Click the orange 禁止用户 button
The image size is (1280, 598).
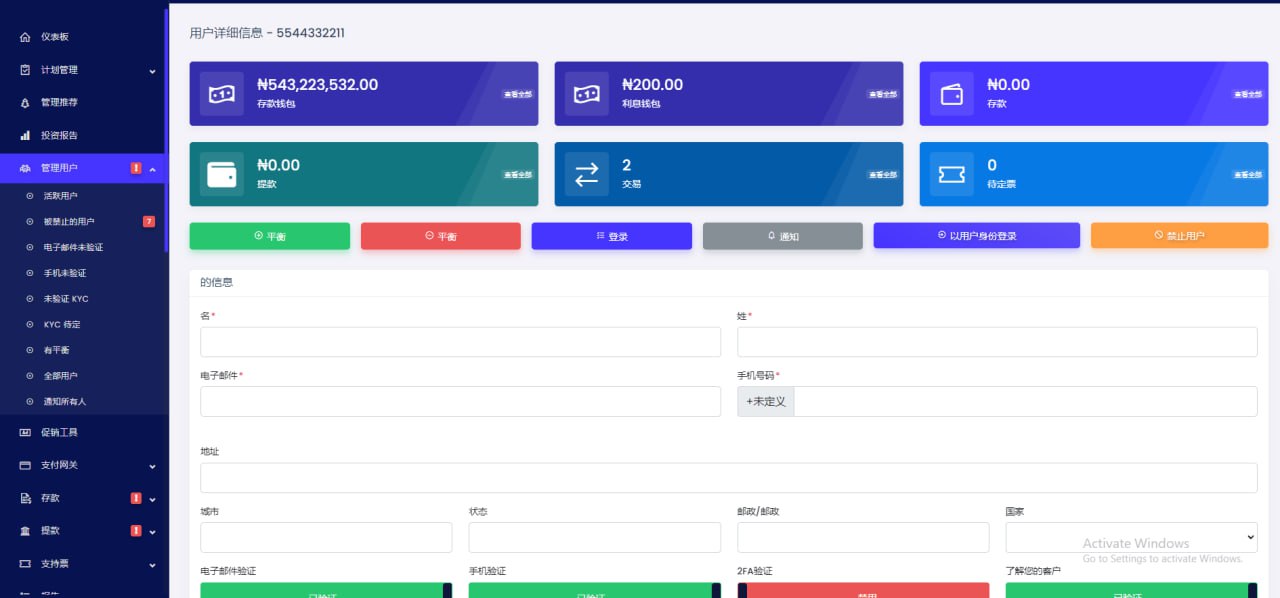[1179, 236]
